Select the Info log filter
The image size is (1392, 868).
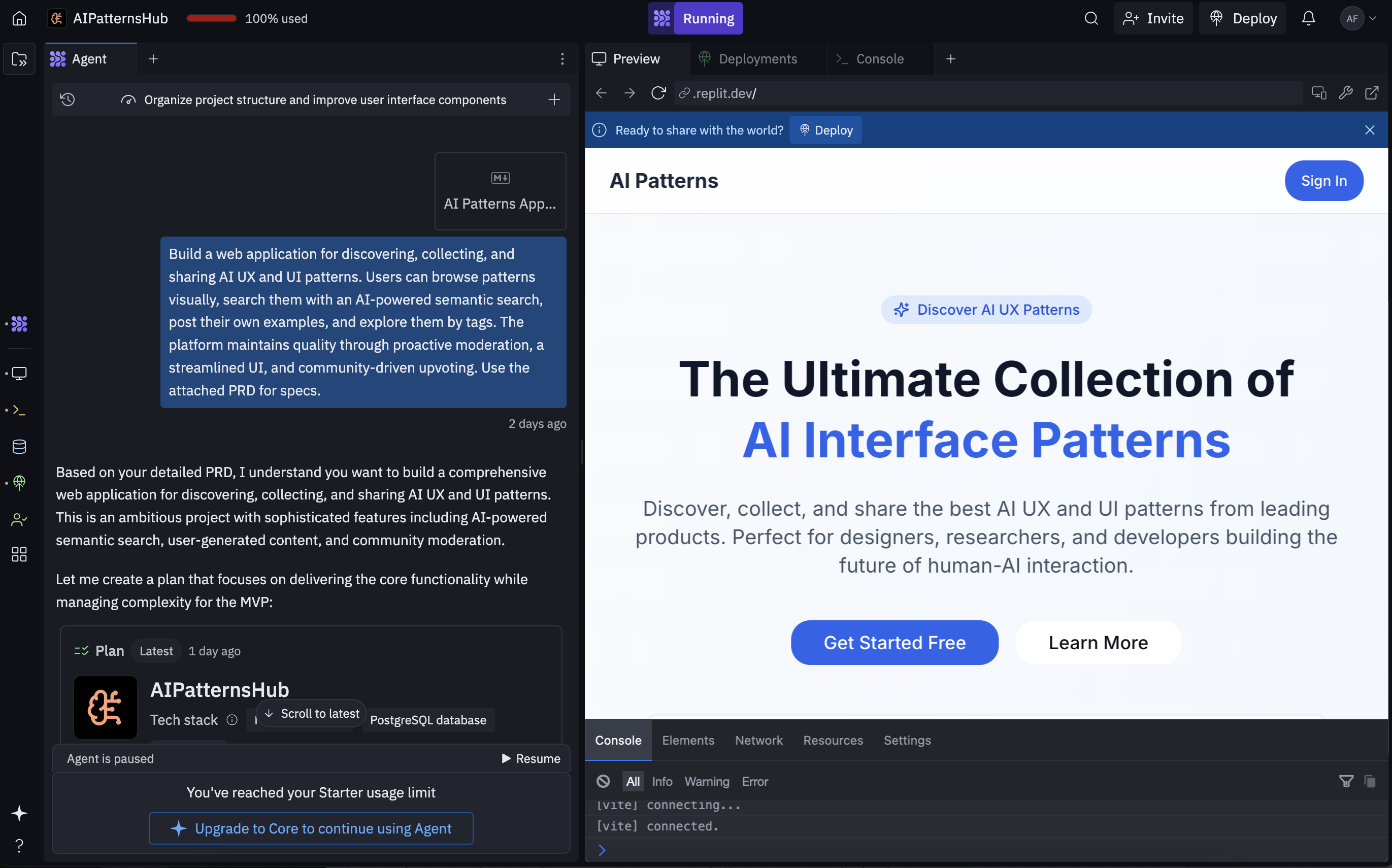point(661,781)
